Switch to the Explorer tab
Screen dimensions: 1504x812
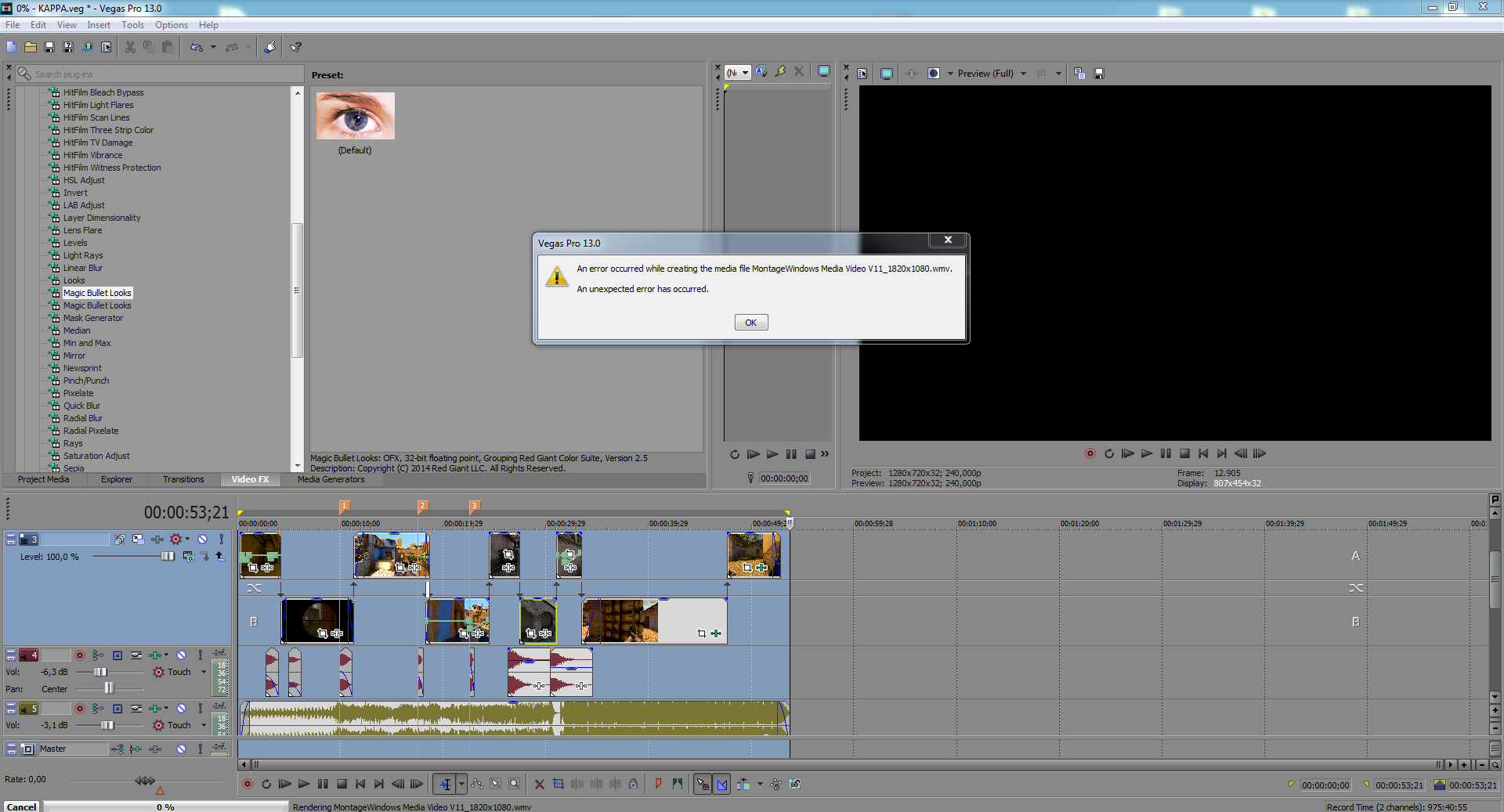pyautogui.click(x=117, y=479)
